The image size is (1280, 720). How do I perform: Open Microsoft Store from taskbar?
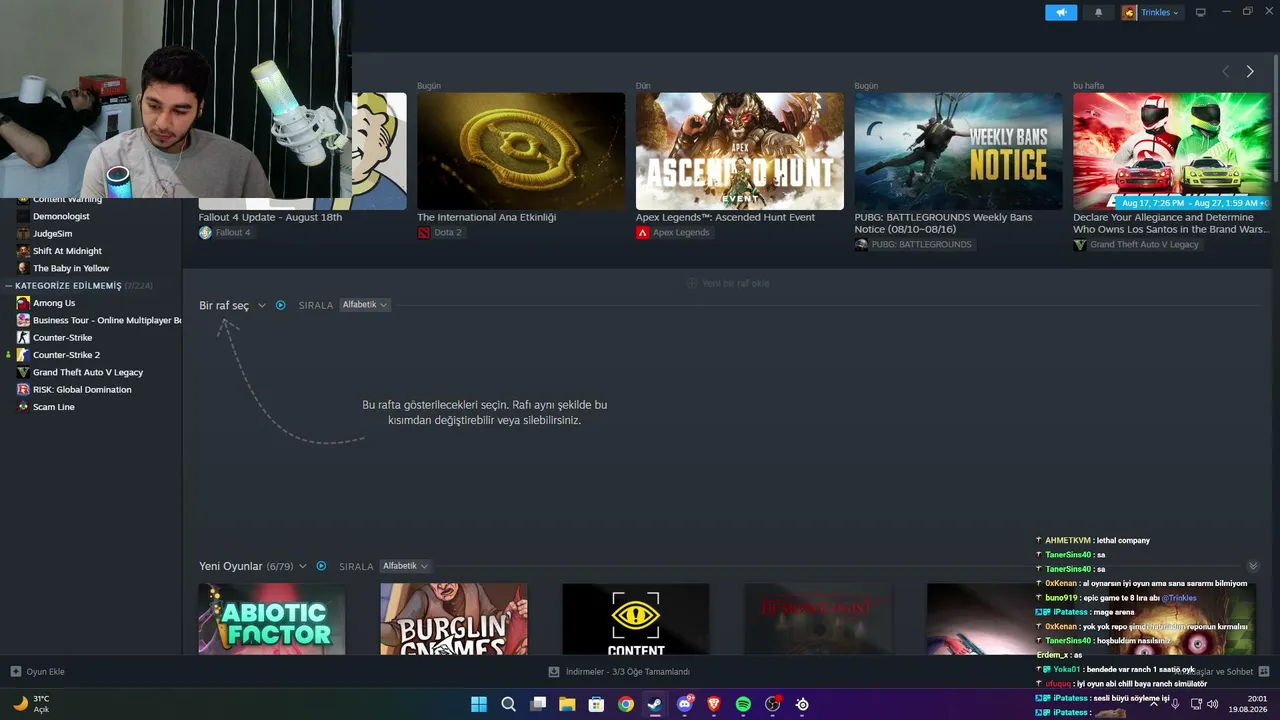pos(596,704)
